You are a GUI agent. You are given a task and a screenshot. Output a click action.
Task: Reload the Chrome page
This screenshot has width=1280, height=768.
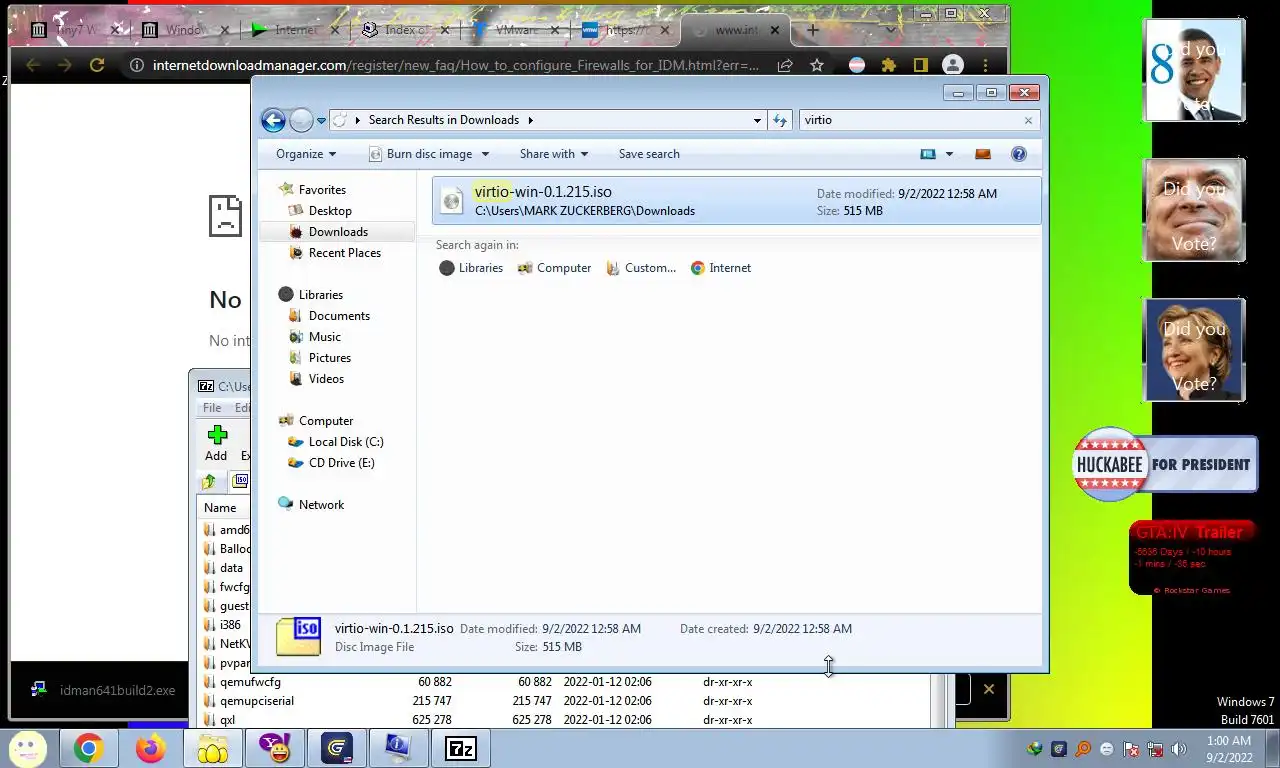pos(96,65)
